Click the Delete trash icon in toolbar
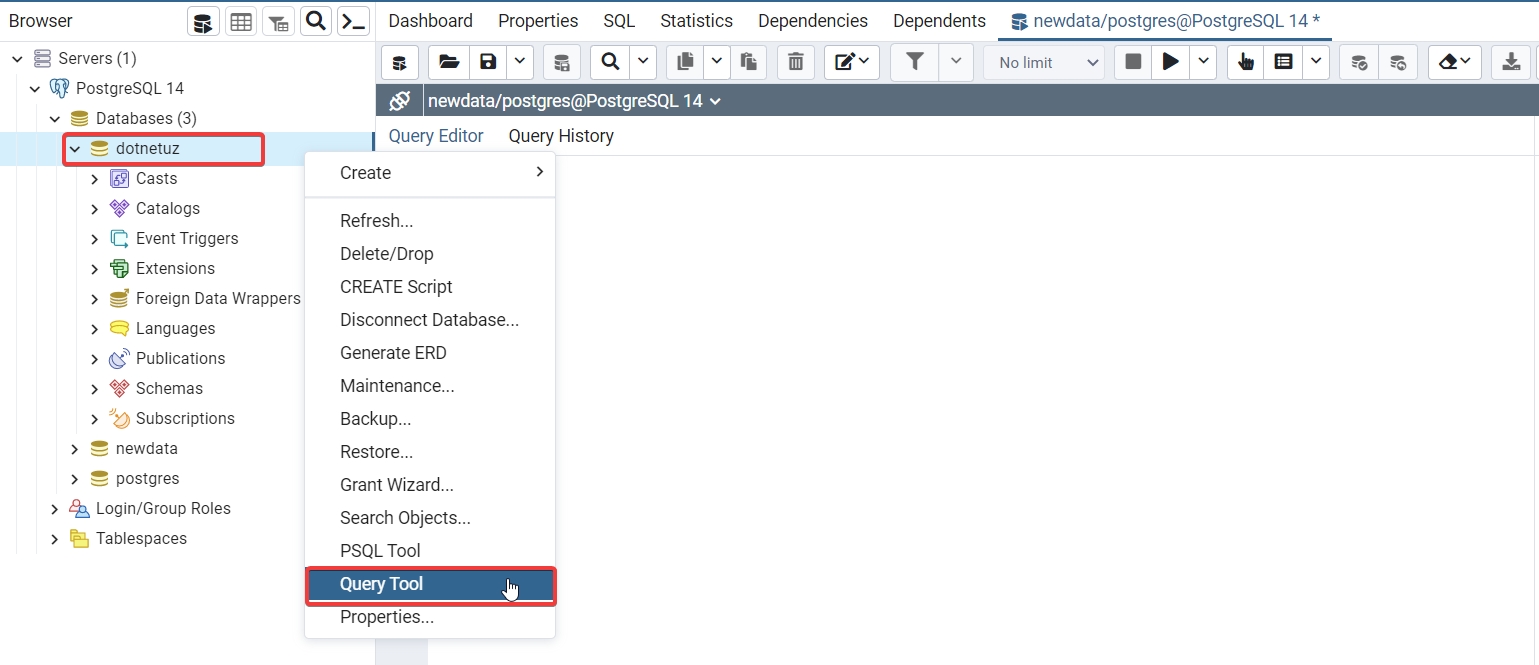 [x=795, y=62]
